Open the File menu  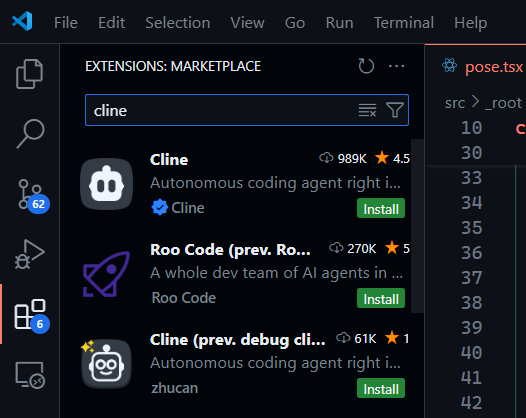tap(66, 23)
